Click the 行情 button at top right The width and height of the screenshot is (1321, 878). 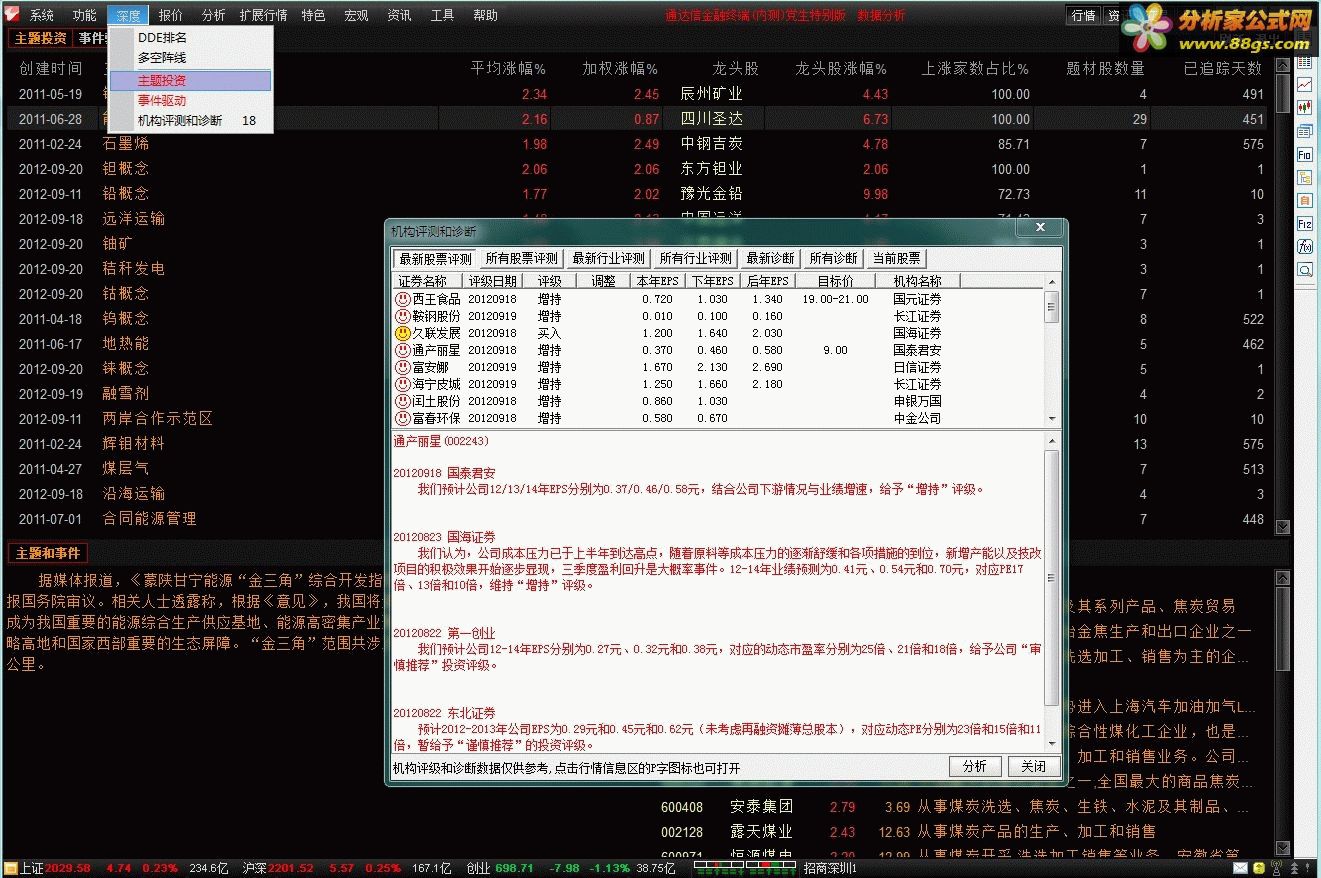(x=1084, y=15)
